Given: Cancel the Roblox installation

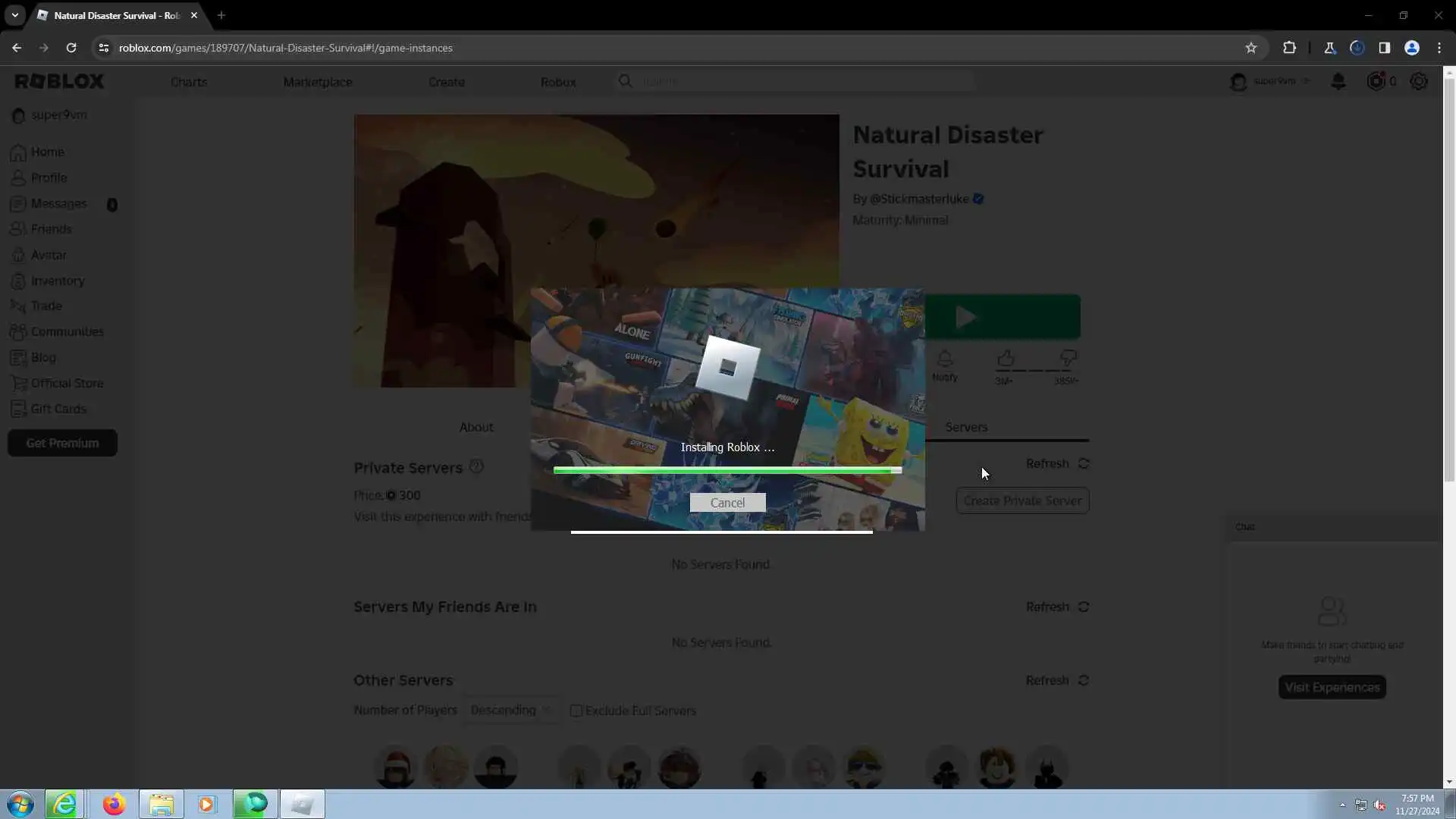Looking at the screenshot, I should (727, 503).
